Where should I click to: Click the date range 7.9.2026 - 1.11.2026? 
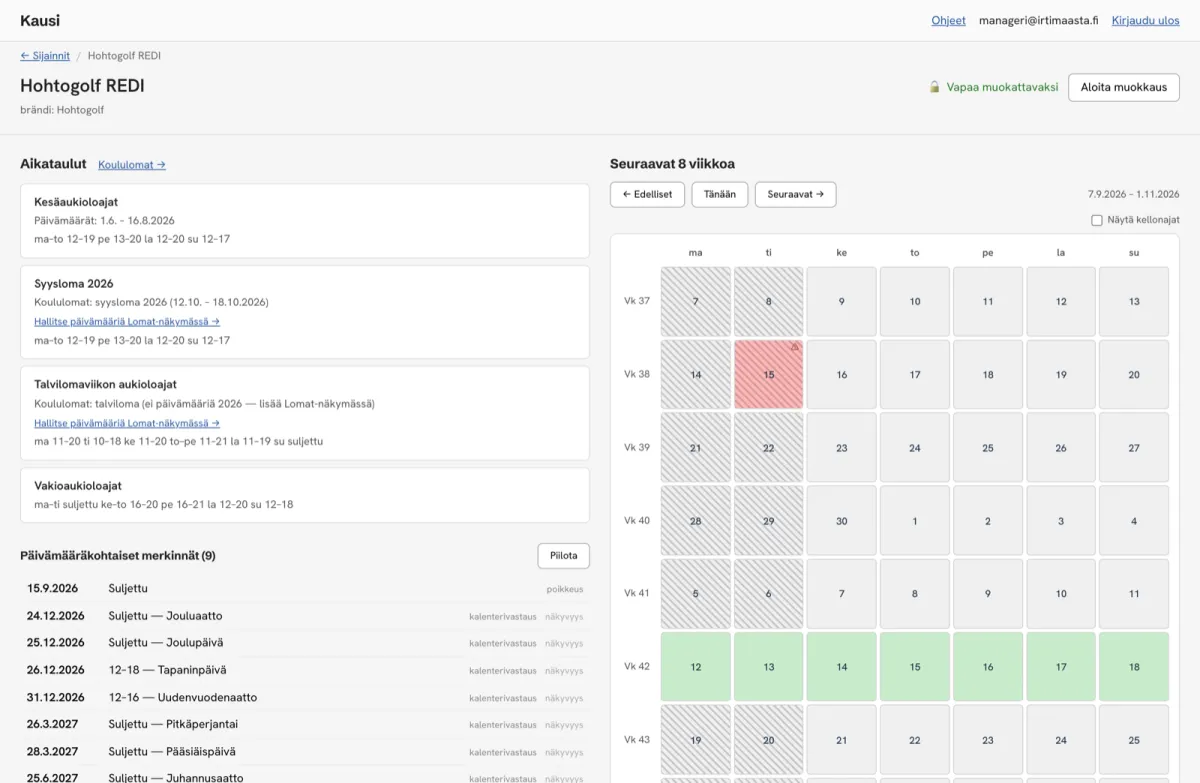(x=1134, y=194)
